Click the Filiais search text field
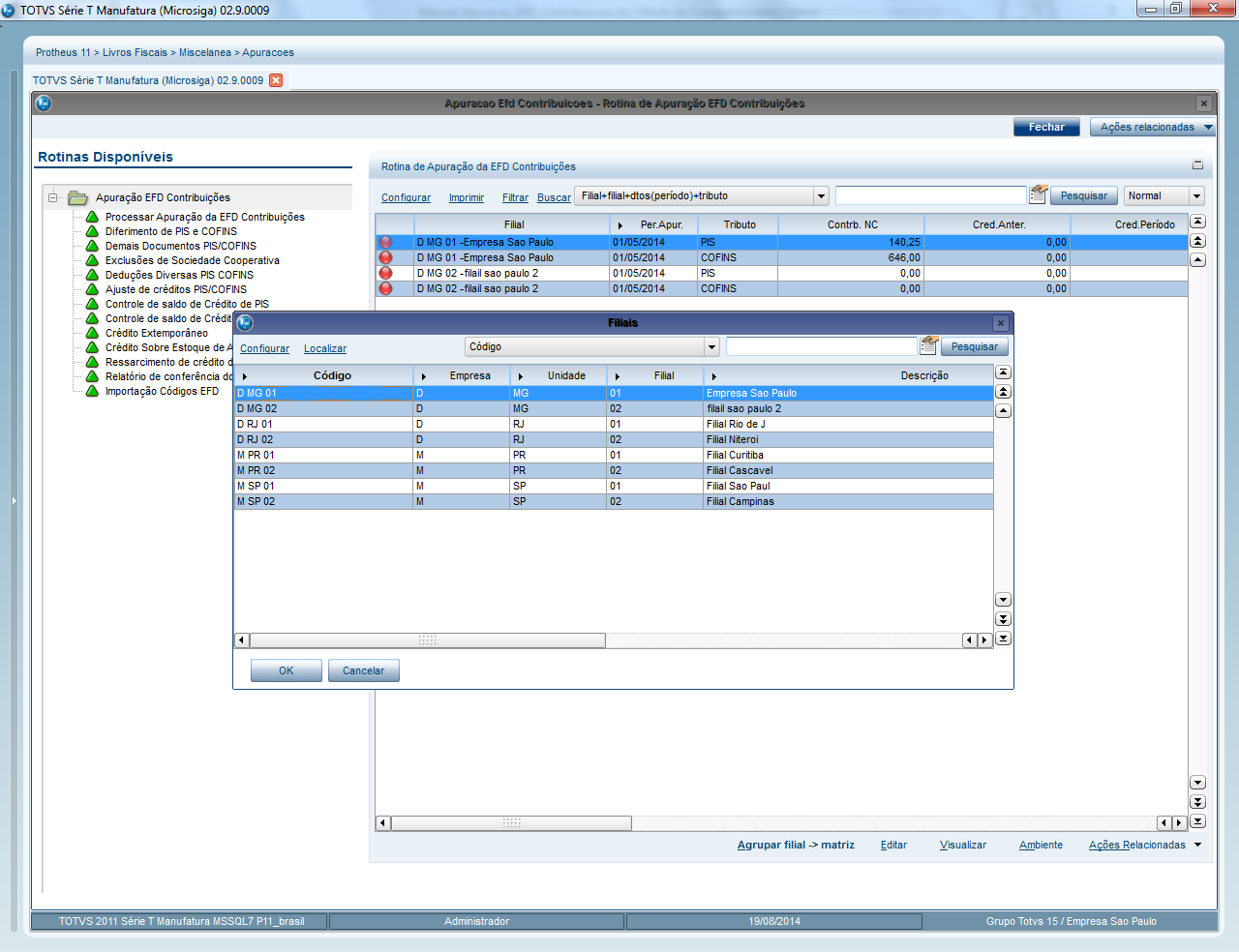The height and width of the screenshot is (952, 1239). [821, 346]
